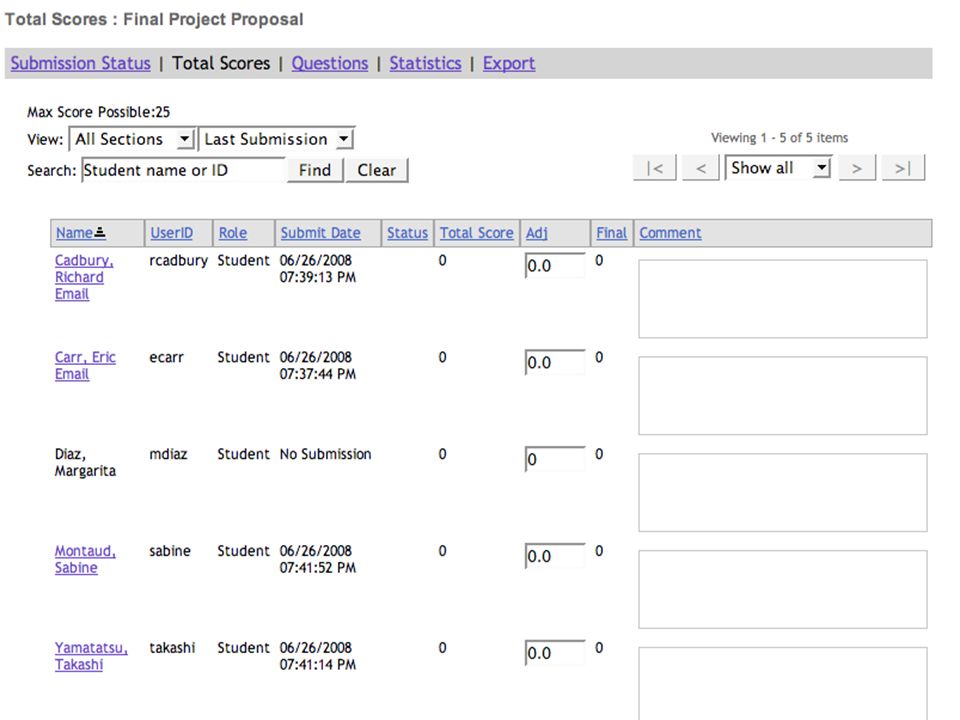Sort by Comment column
Viewport: 960px width, 720px height.
pyautogui.click(x=670, y=233)
